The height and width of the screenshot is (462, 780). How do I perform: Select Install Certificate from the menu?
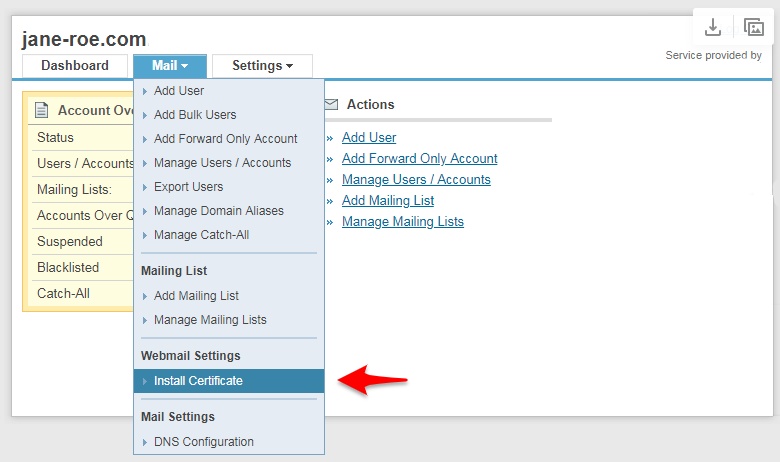point(198,381)
